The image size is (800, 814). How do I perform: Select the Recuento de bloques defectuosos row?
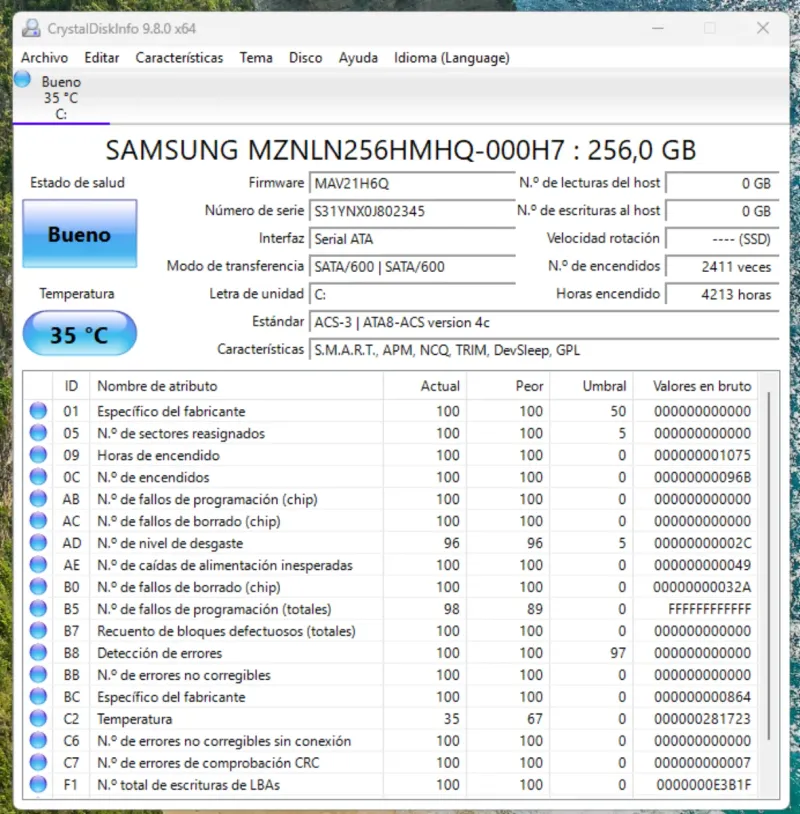[390, 630]
